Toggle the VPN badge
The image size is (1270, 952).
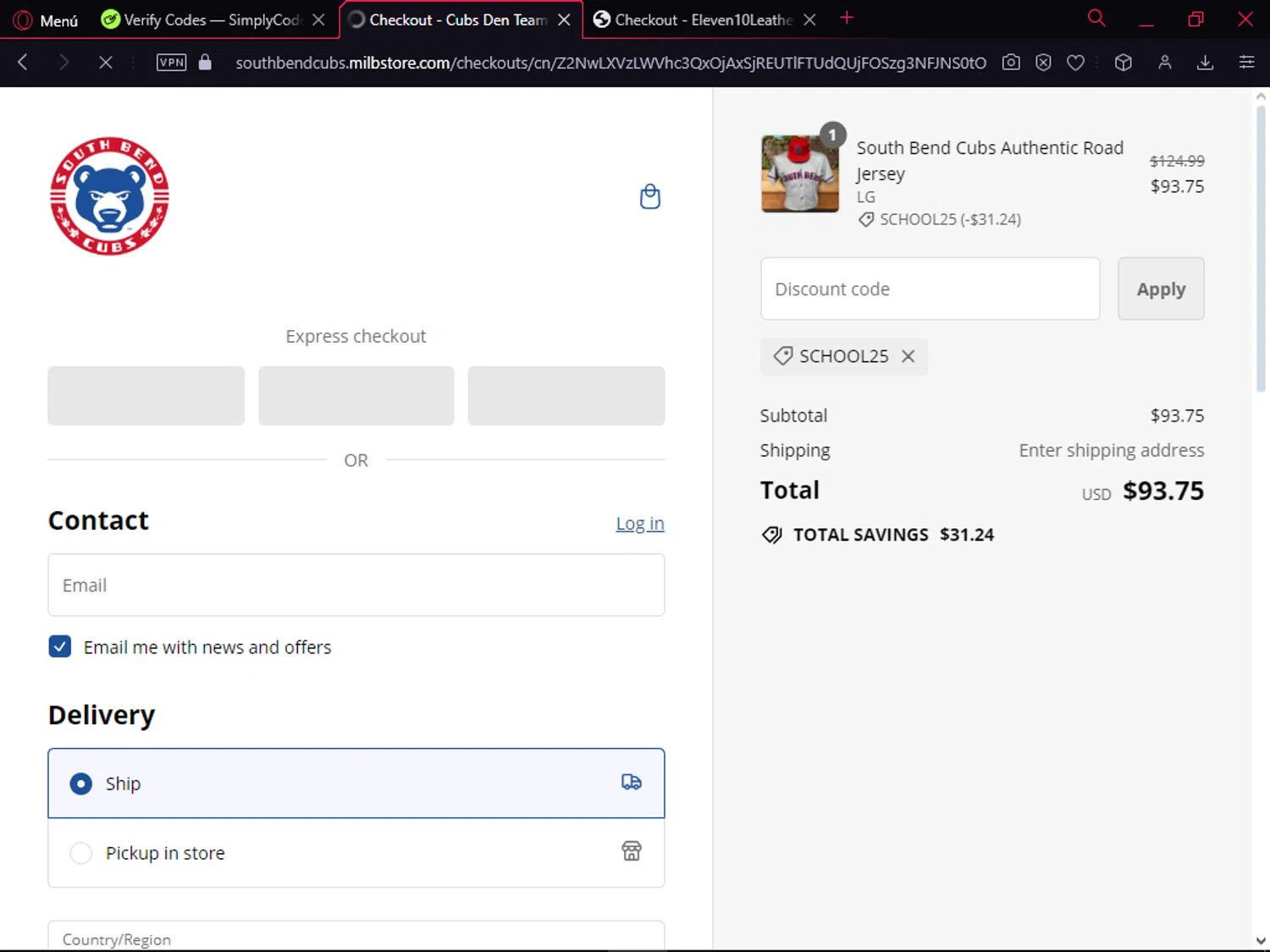point(171,62)
